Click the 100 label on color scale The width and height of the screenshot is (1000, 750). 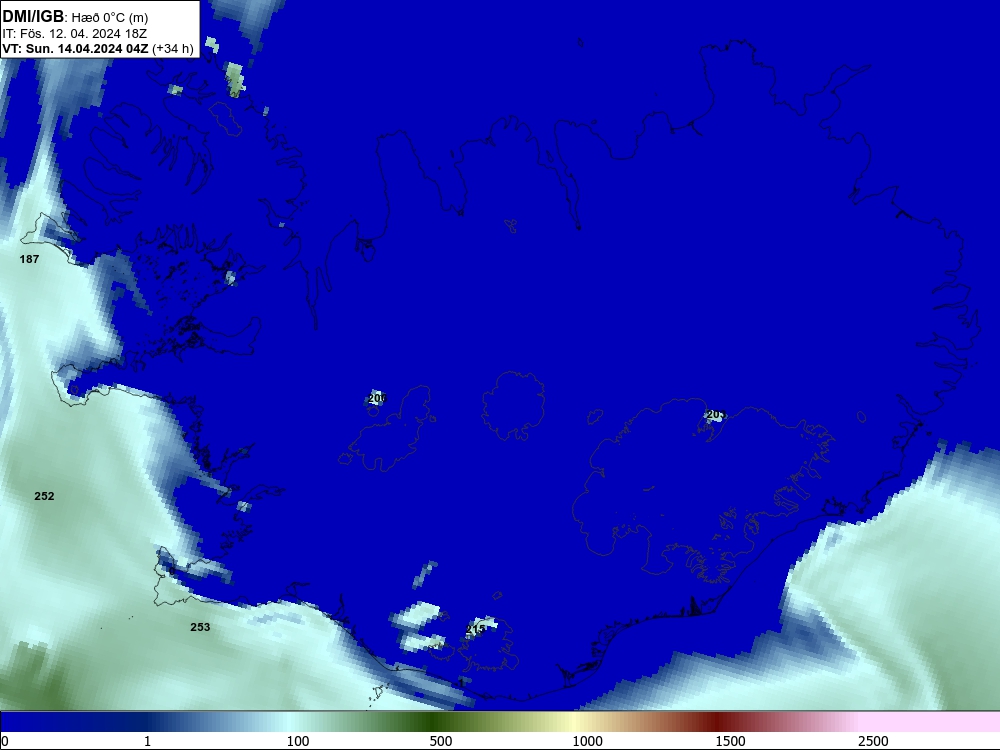[298, 741]
